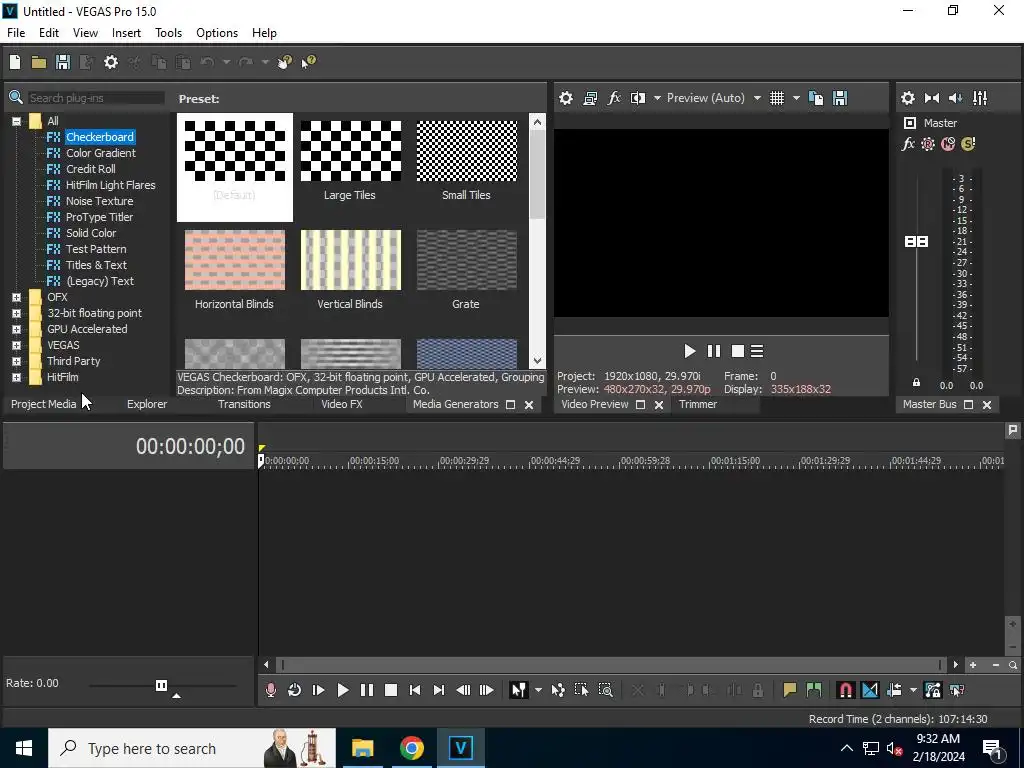
Task: Click Go to Start transport button
Action: (x=415, y=690)
